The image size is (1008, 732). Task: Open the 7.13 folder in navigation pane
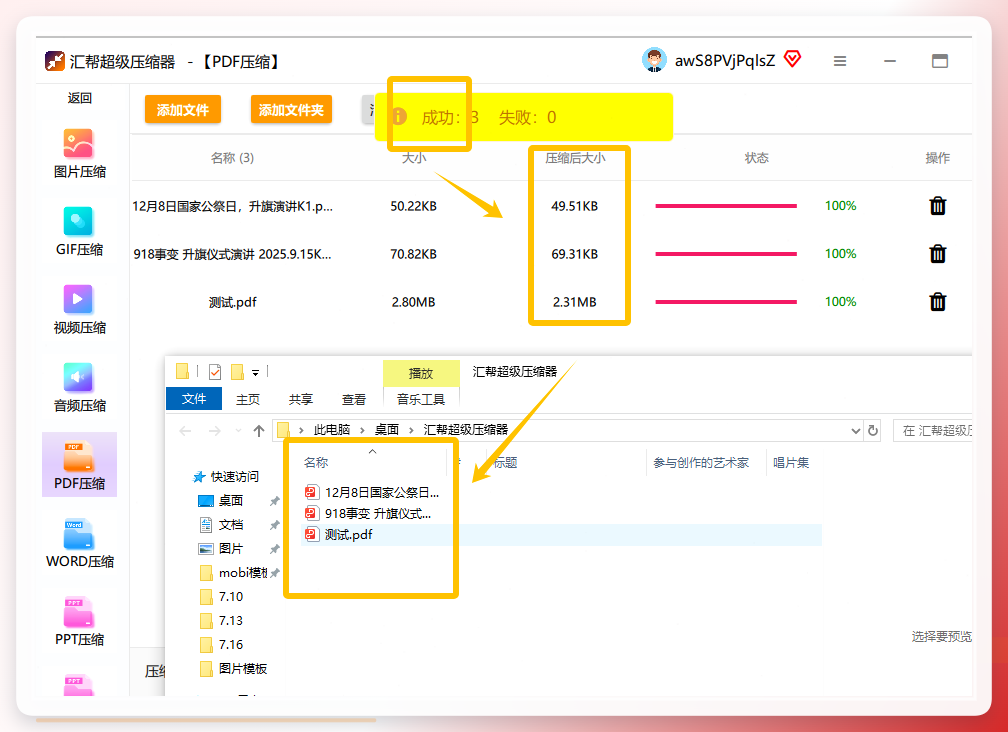coord(222,620)
